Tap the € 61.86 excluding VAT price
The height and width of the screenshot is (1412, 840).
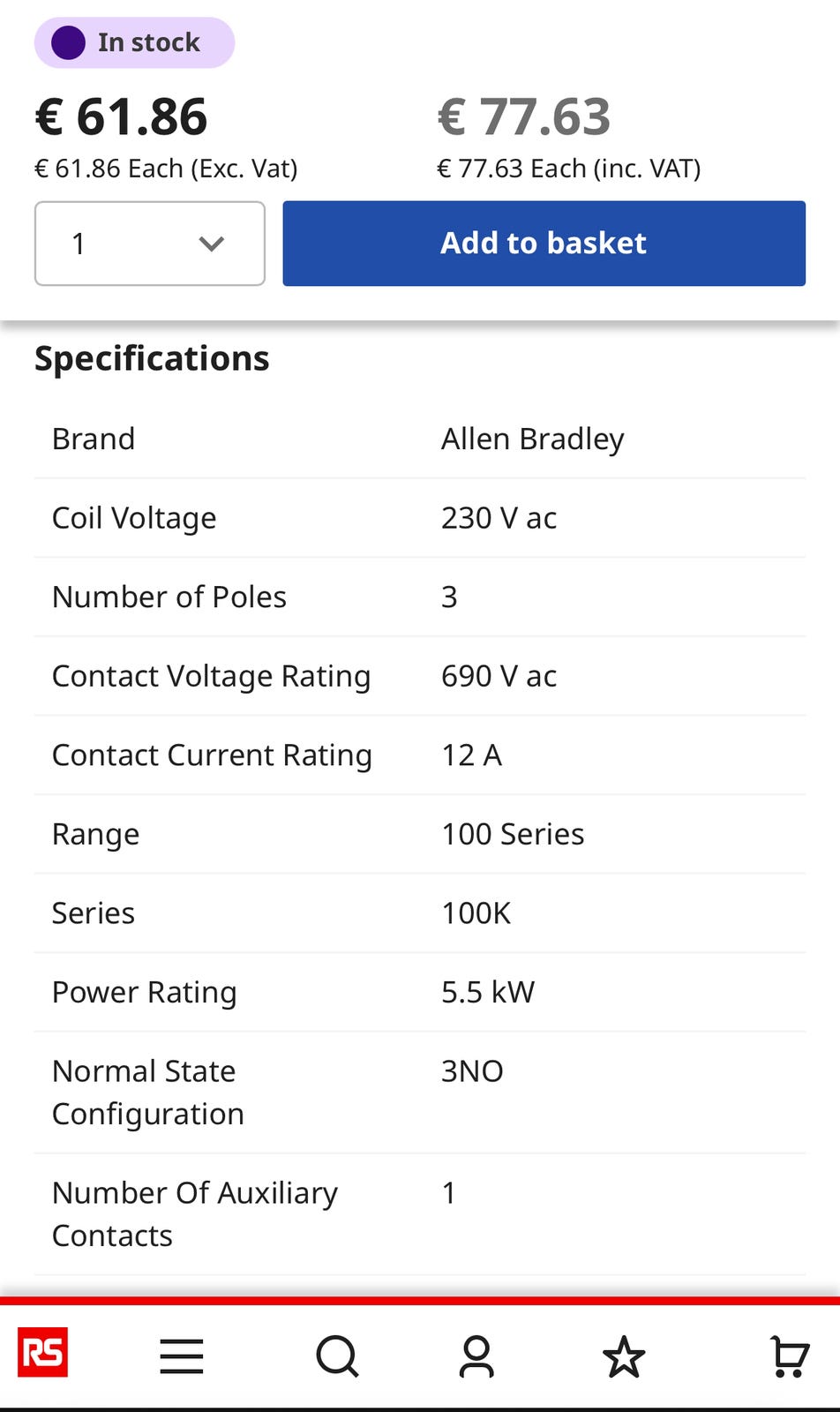(x=121, y=116)
